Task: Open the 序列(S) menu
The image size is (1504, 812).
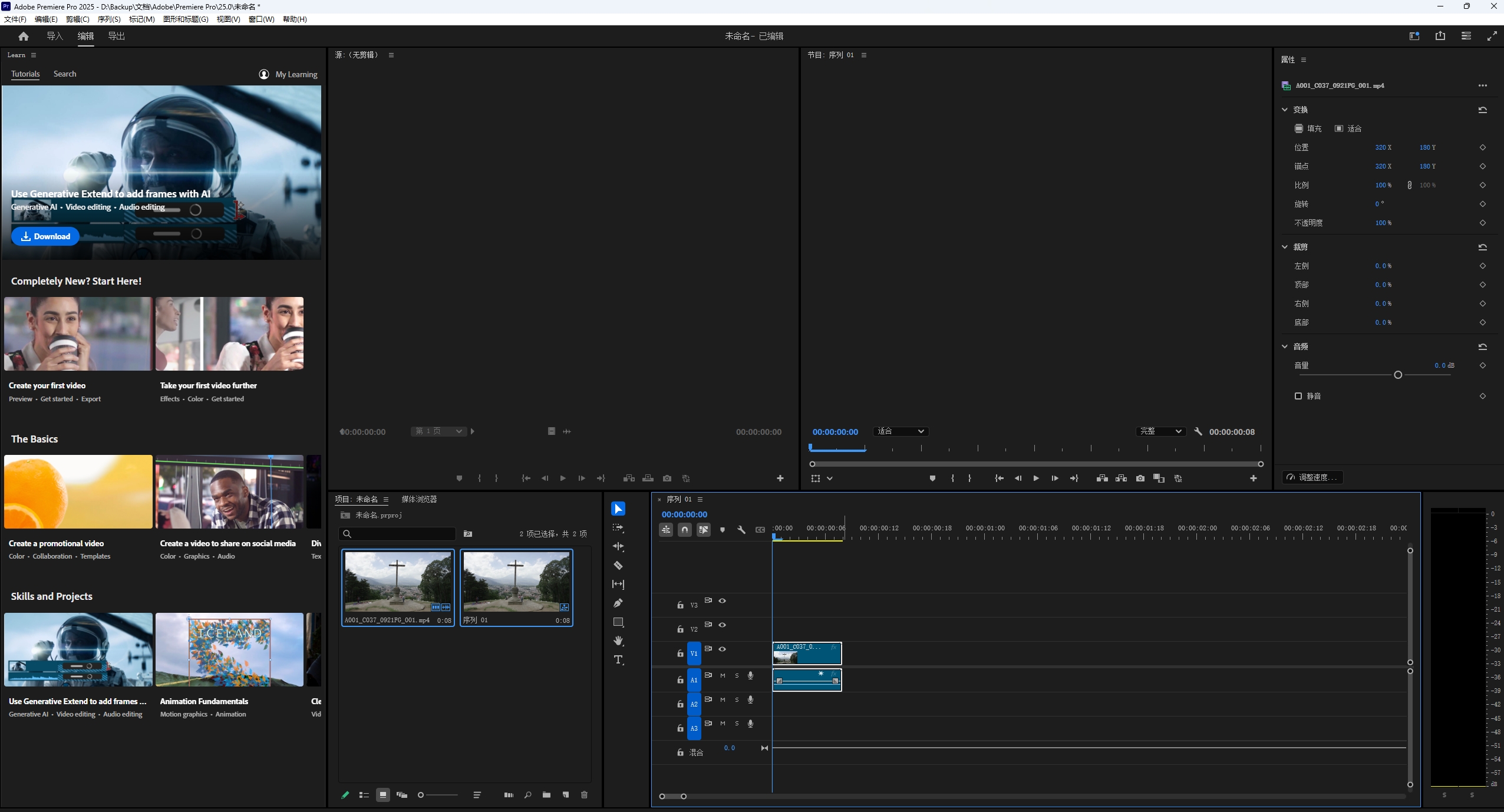Action: (x=108, y=19)
